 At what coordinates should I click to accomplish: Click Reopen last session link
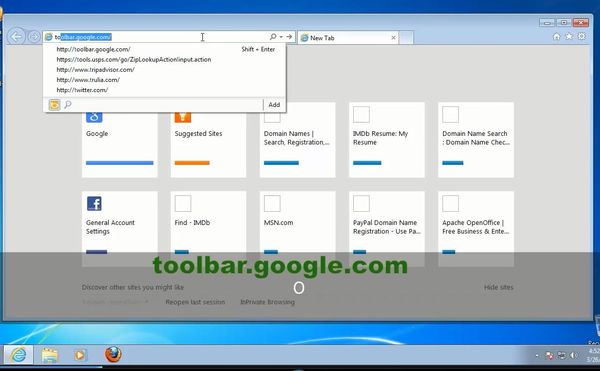click(195, 302)
